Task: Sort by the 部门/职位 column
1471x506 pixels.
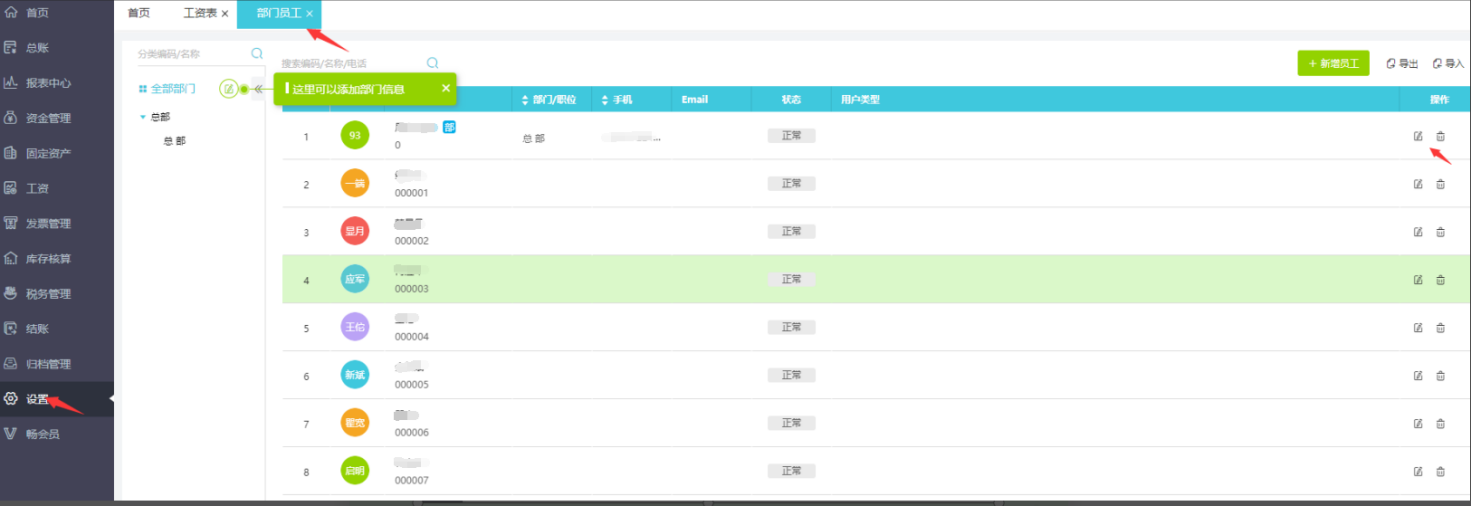Action: pyautogui.click(x=549, y=100)
